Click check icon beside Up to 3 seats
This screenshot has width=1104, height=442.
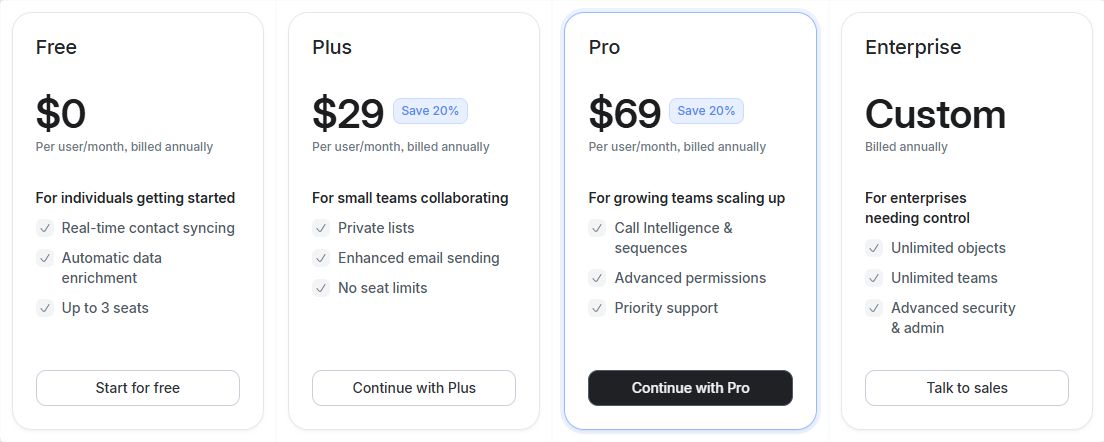(x=44, y=308)
